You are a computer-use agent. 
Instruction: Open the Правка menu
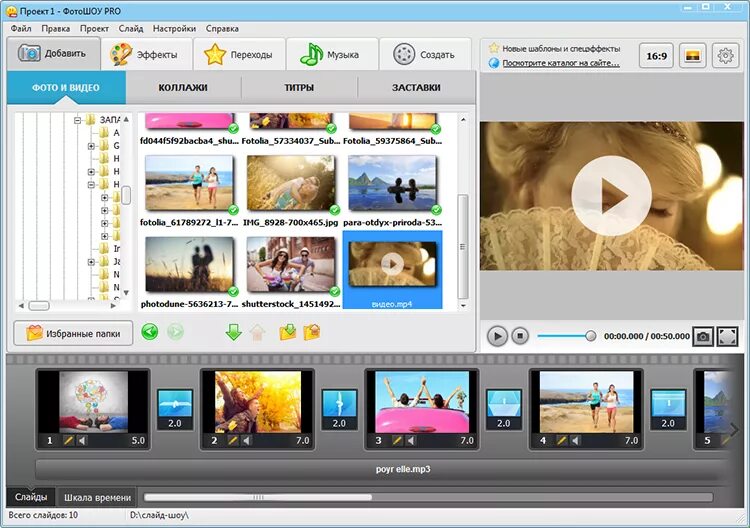pos(55,29)
